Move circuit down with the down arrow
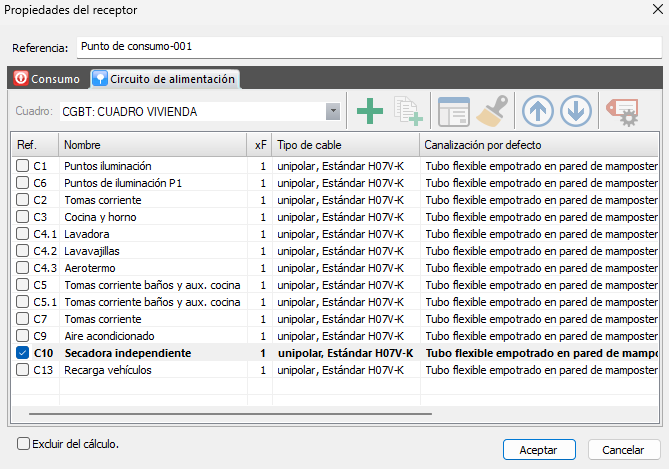This screenshot has width=669, height=469. [576, 112]
